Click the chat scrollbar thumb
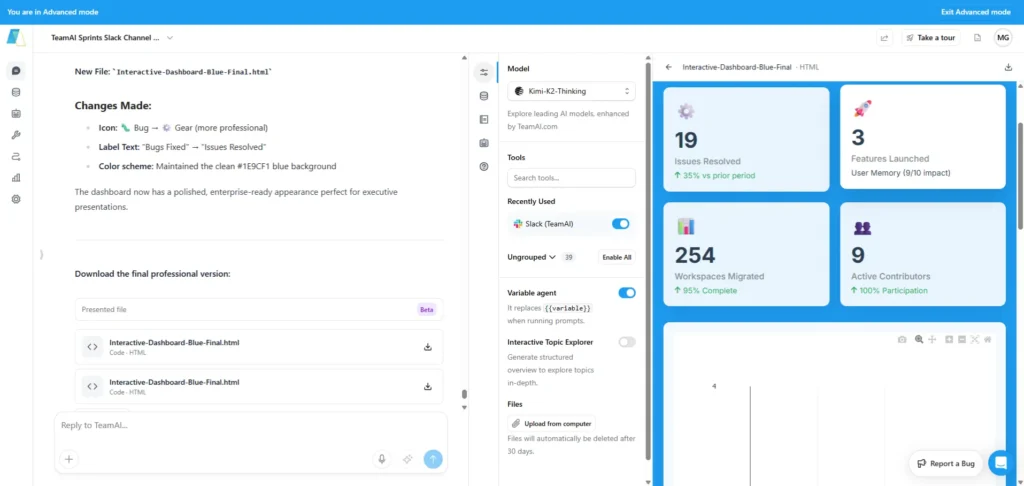This screenshot has width=1024, height=486. click(464, 394)
